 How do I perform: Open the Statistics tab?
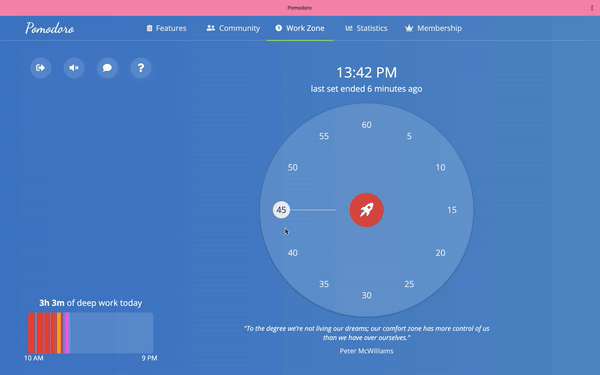(x=366, y=28)
